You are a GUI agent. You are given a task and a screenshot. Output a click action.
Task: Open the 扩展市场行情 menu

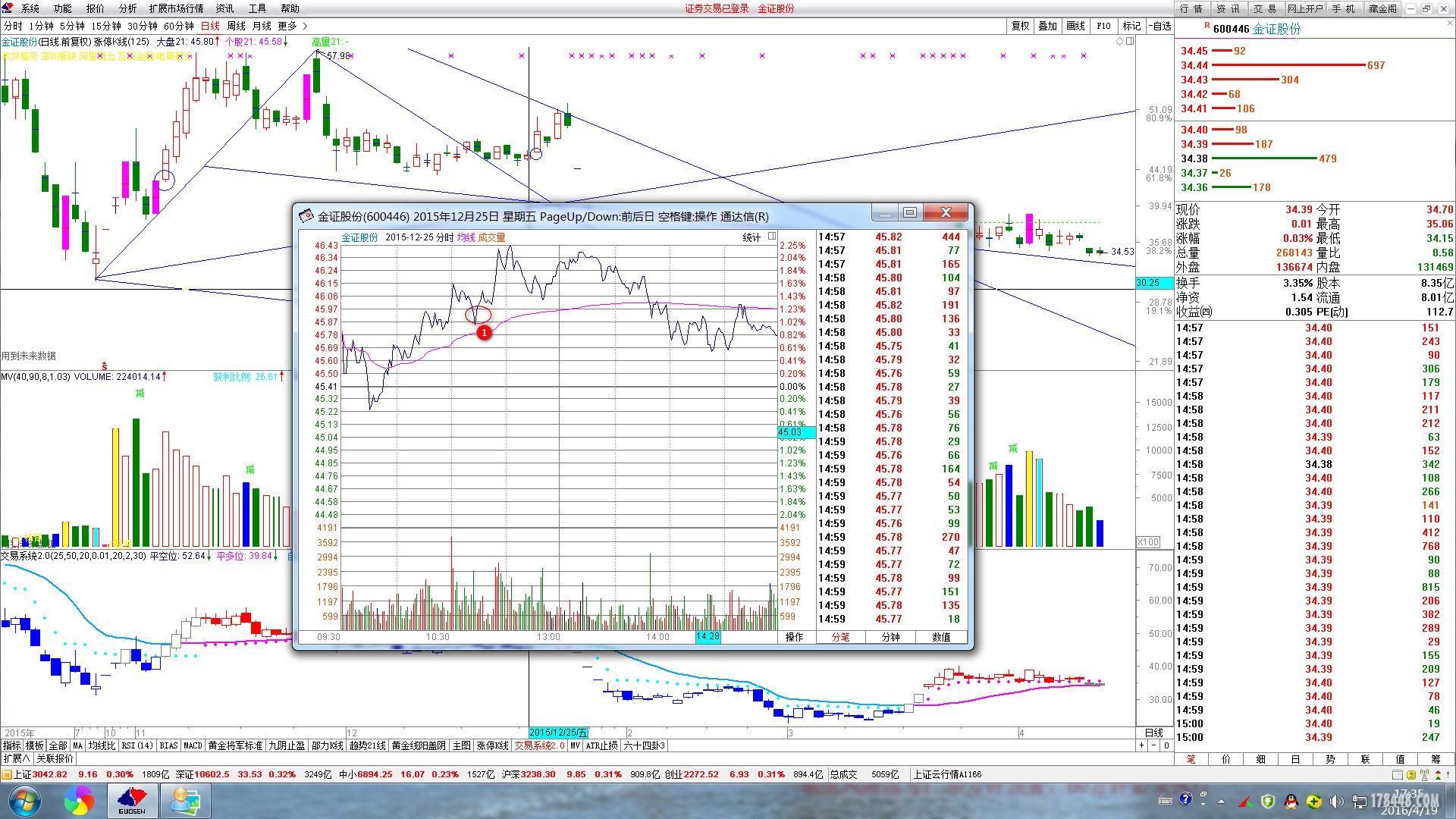[176, 8]
